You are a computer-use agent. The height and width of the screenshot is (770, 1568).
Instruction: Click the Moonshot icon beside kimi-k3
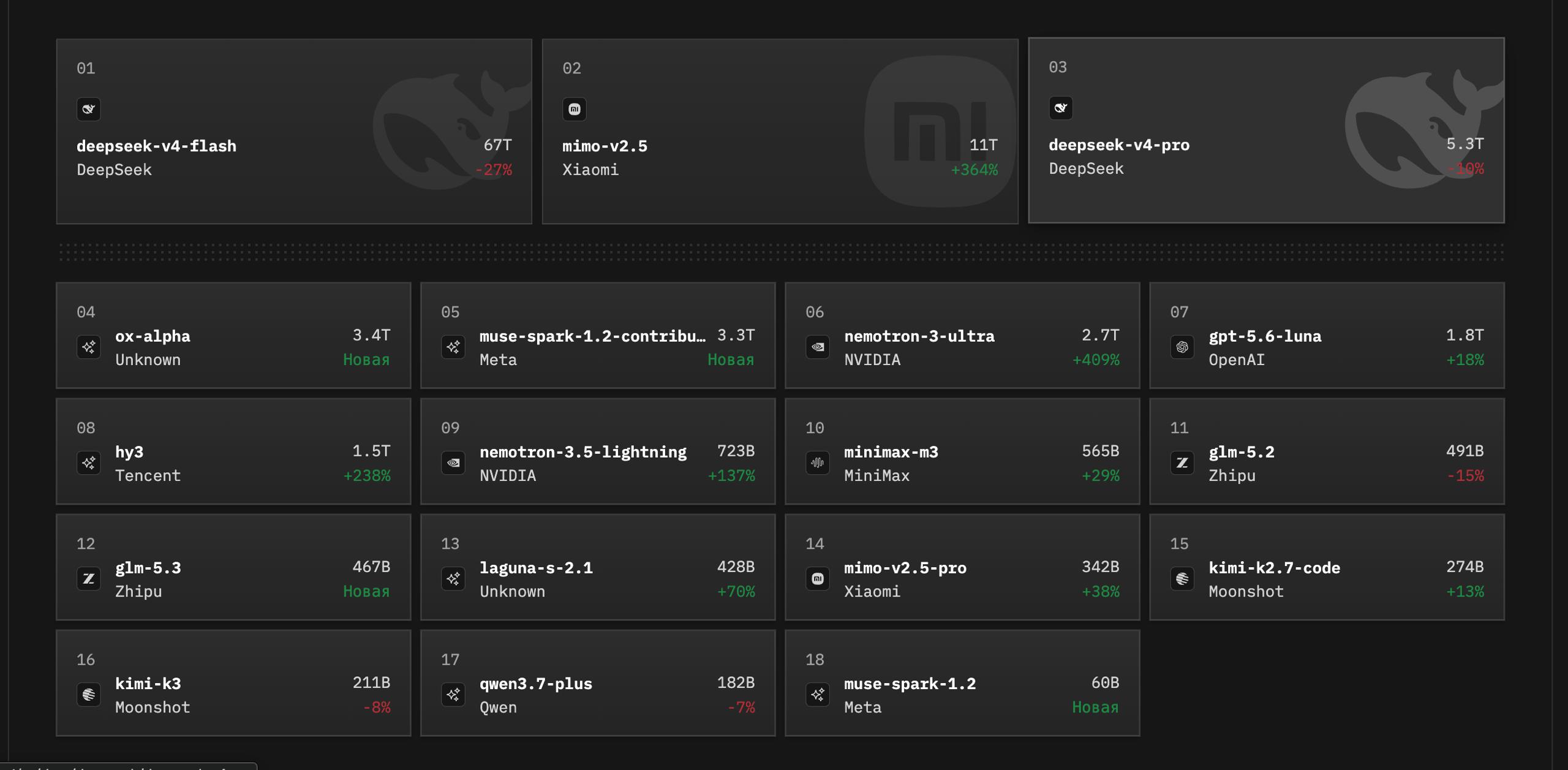[89, 695]
